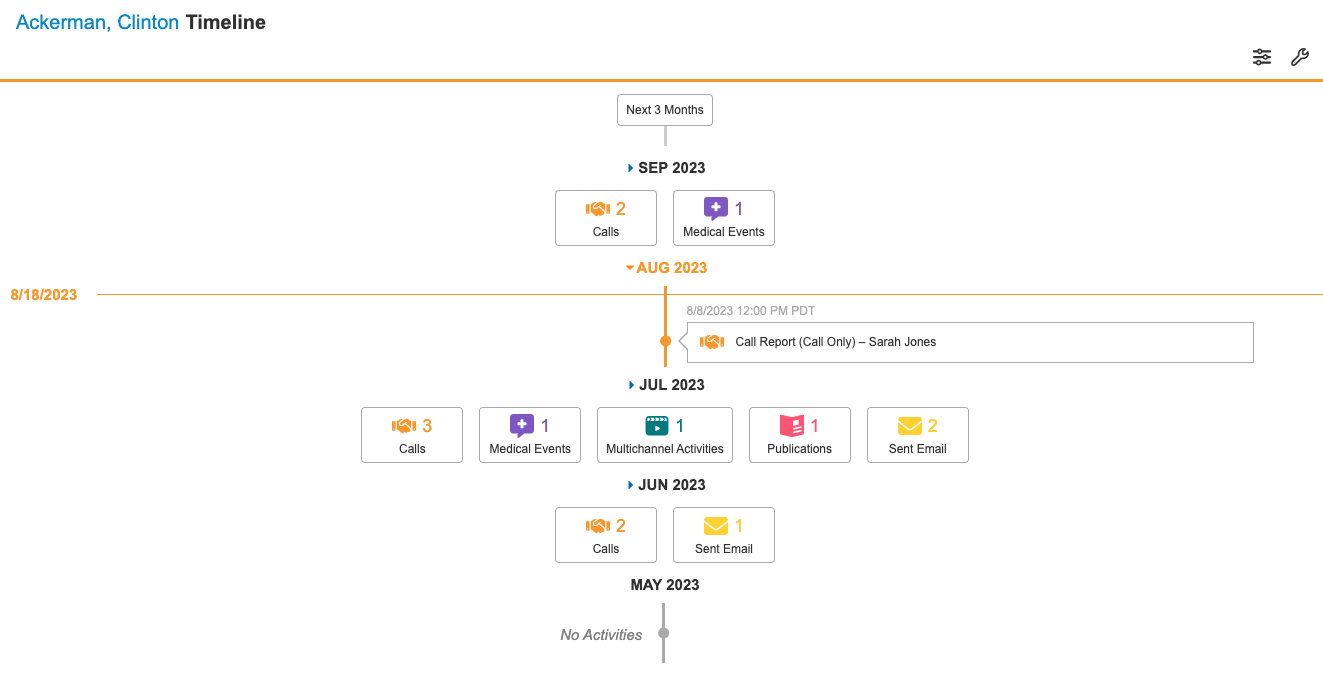Open Call Report for Sarah Jones
Screen dimensions: 1323x673
(835, 342)
